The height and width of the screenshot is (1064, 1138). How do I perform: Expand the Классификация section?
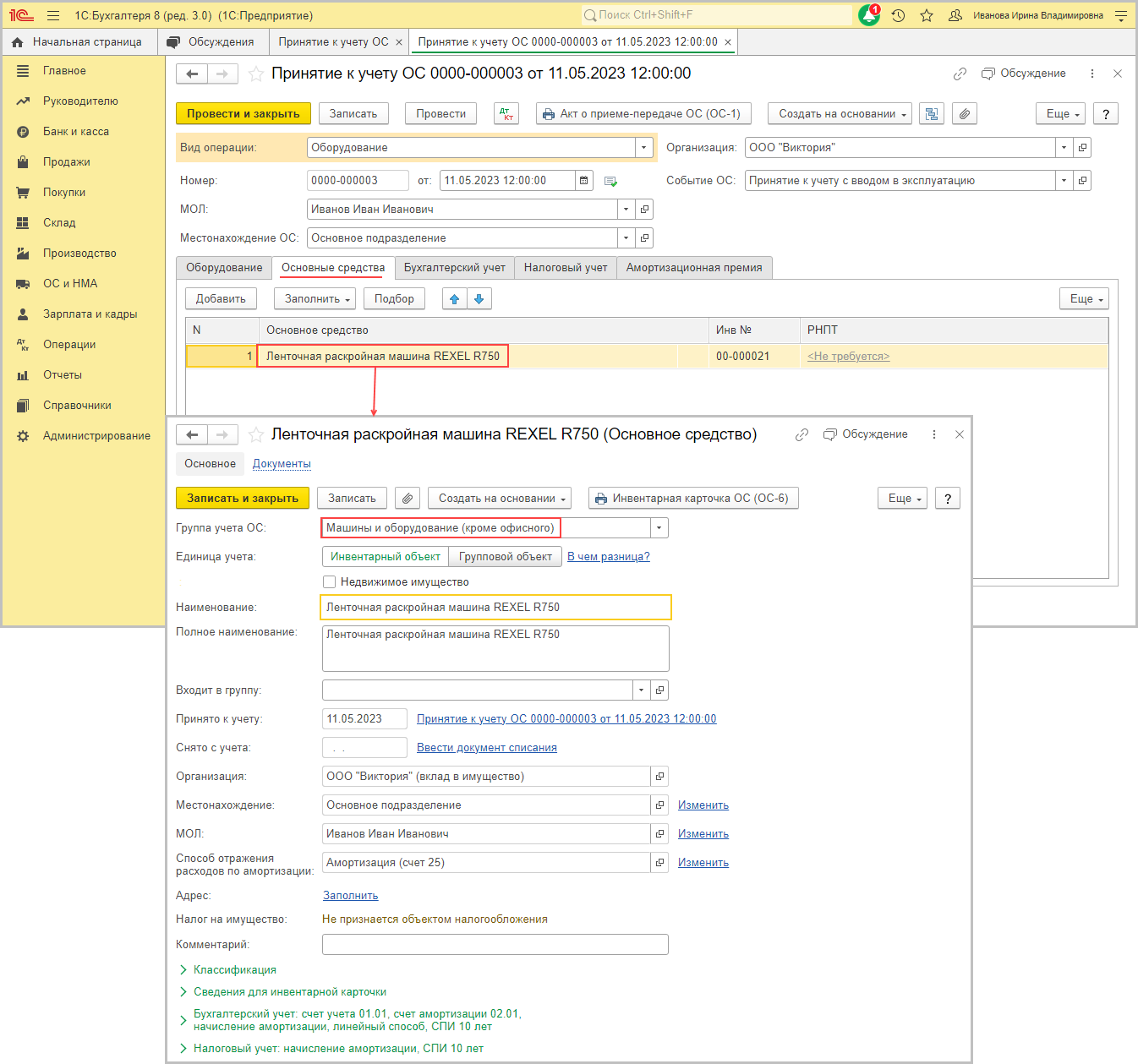point(234,970)
